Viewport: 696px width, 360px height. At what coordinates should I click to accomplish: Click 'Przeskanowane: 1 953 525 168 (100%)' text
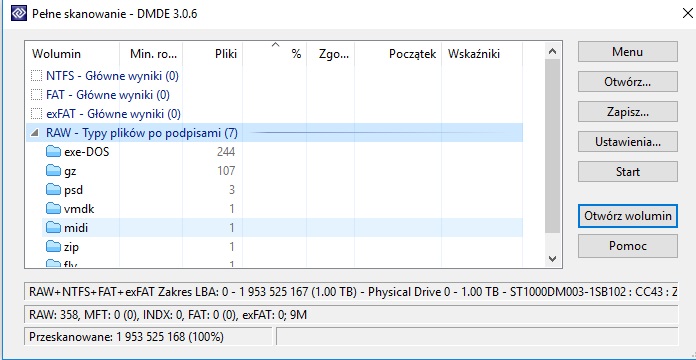tap(126, 337)
